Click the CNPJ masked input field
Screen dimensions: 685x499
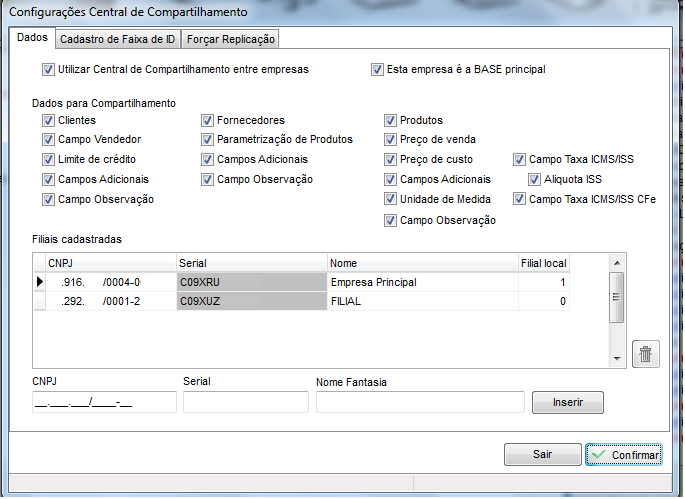104,402
